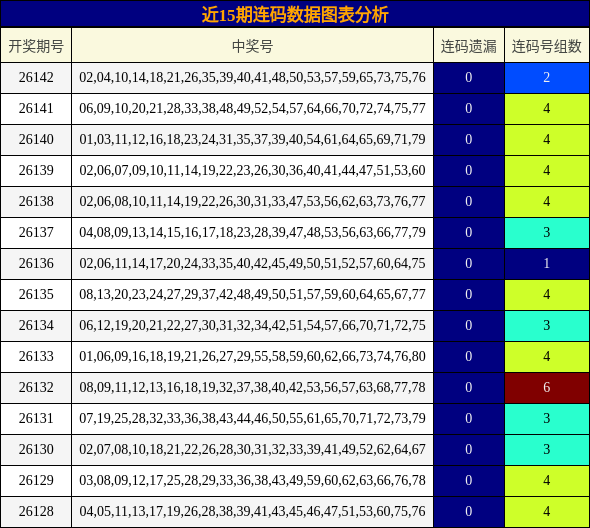Click winning numbers row starting 01,03,11,12,16

[252, 140]
